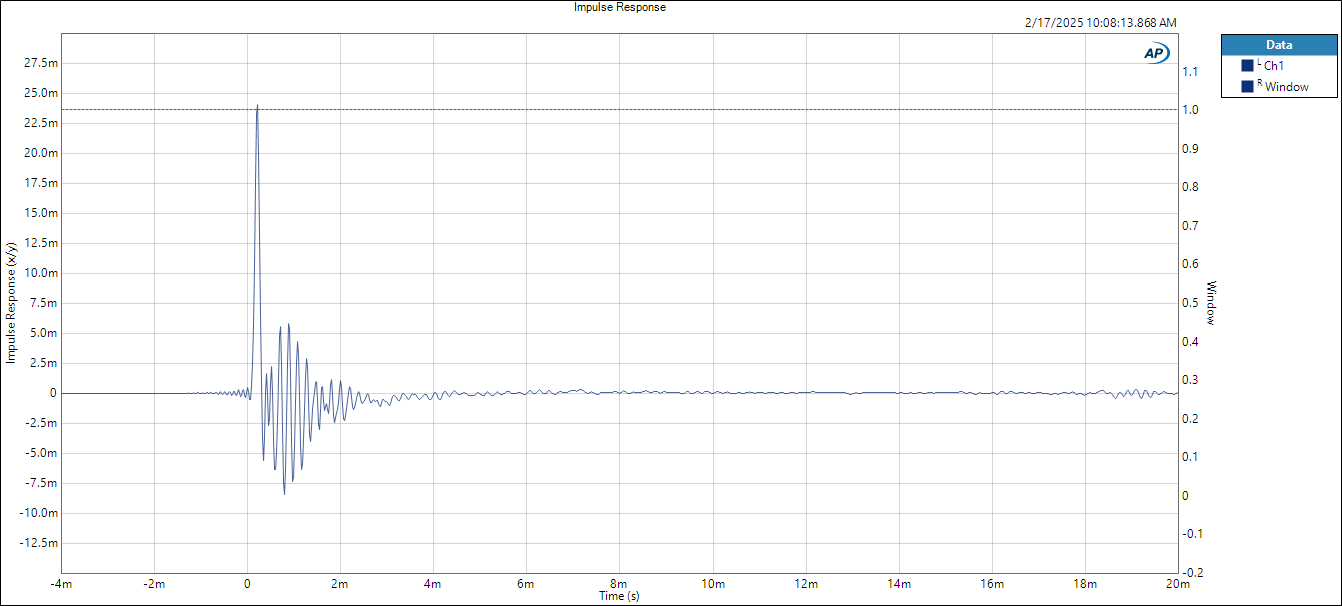Click the -12.5m left axis value
1342x606 pixels.
[x=39, y=543]
